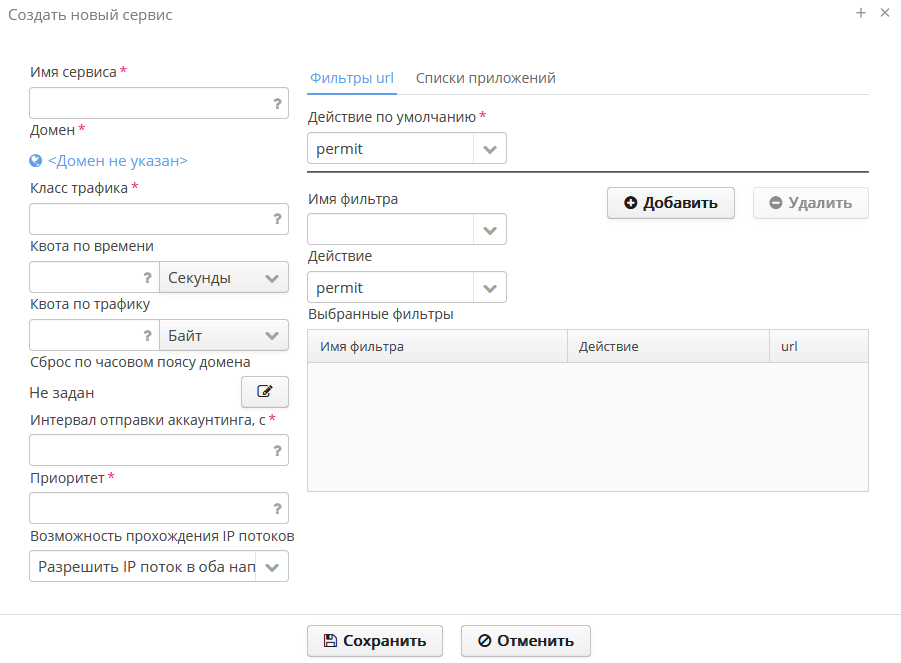The image size is (901, 663).
Task: Select the Фильтры url tab
Action: [351, 78]
